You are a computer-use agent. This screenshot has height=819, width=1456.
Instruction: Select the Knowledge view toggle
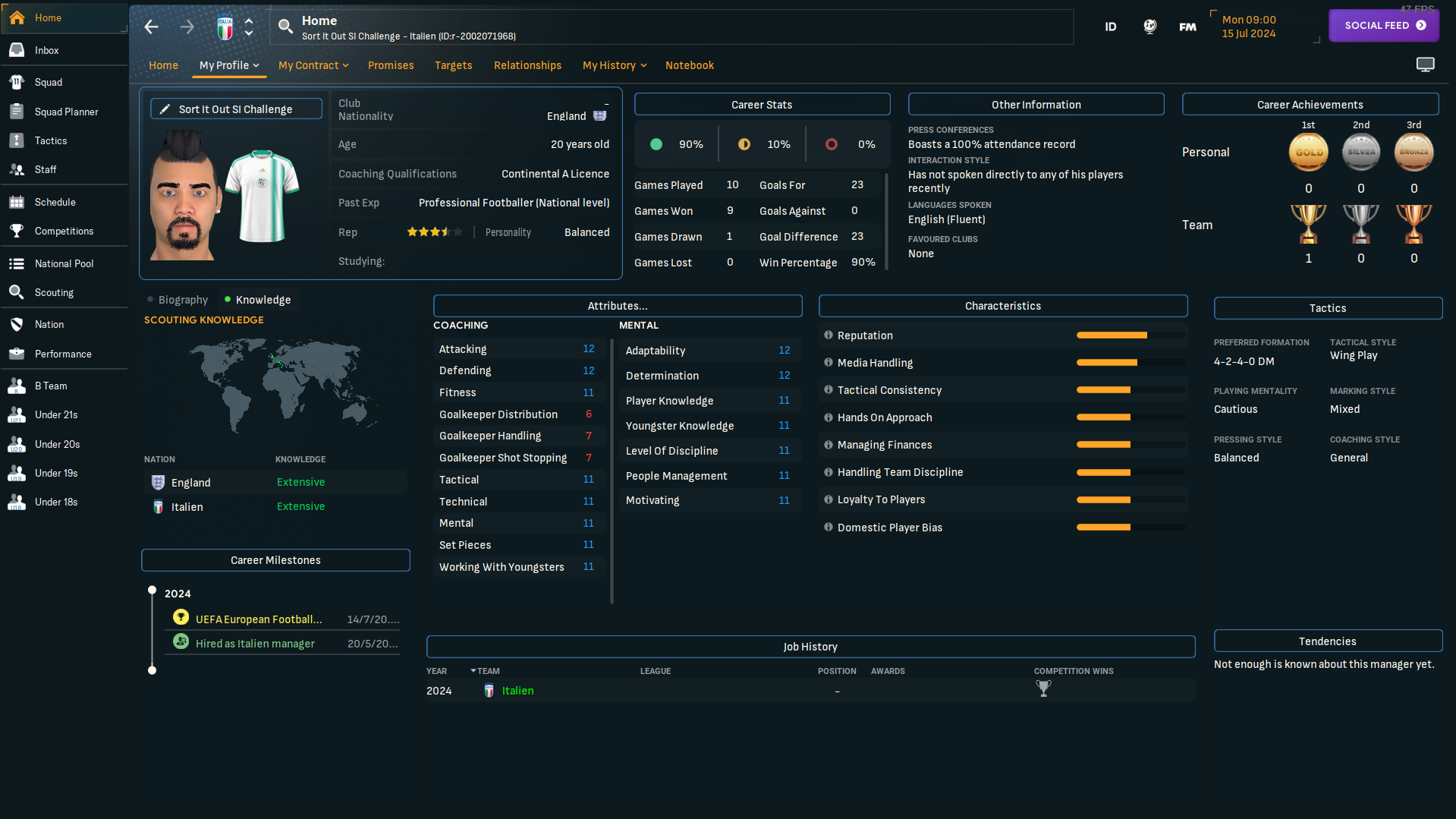(258, 300)
